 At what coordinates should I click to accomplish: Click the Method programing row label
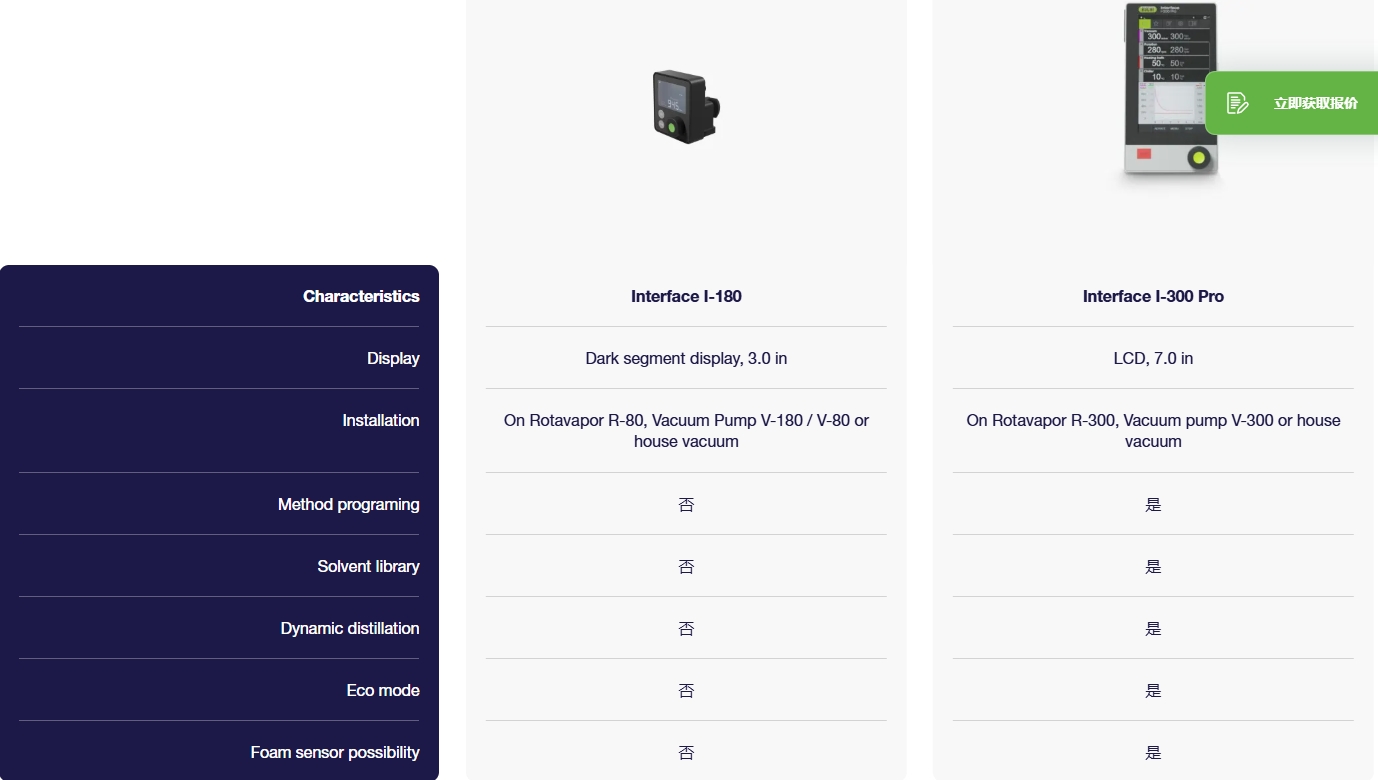point(348,504)
